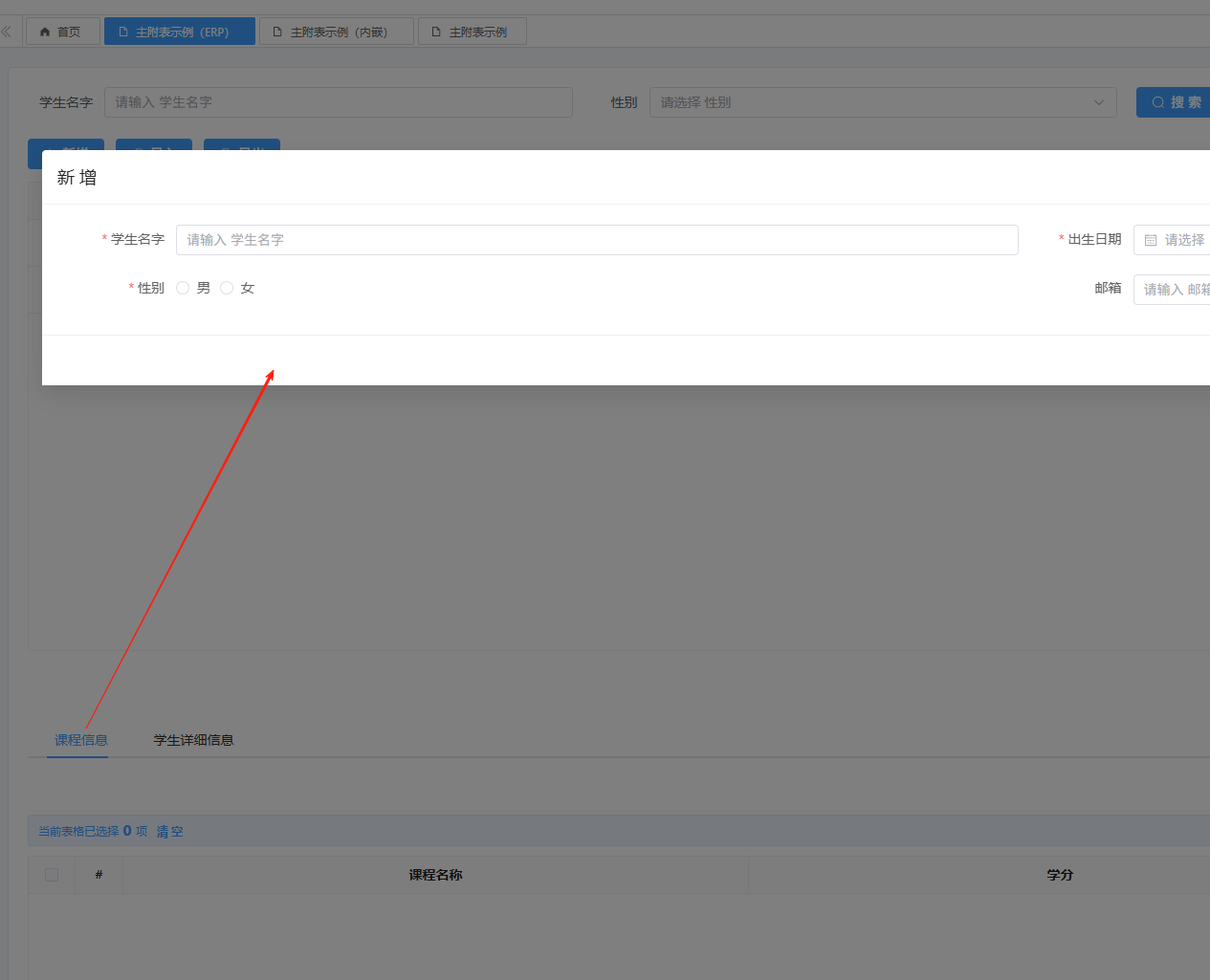
Task: Click the home icon on 首页 tab
Action: 45,33
